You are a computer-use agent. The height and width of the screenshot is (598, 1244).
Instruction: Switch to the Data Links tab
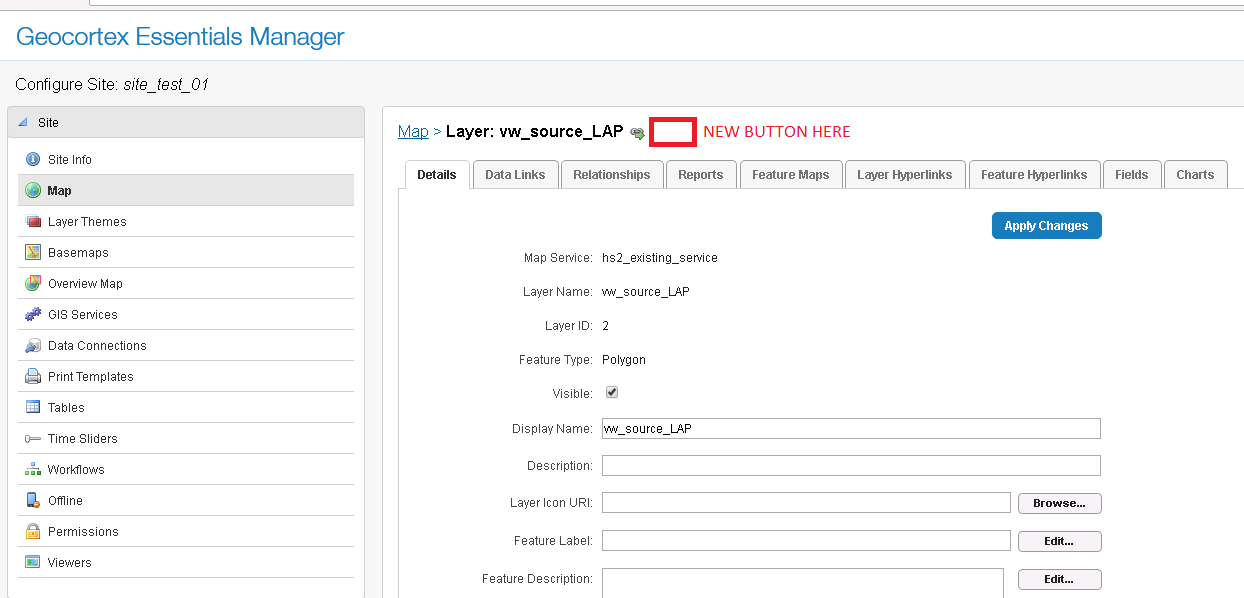coord(515,174)
